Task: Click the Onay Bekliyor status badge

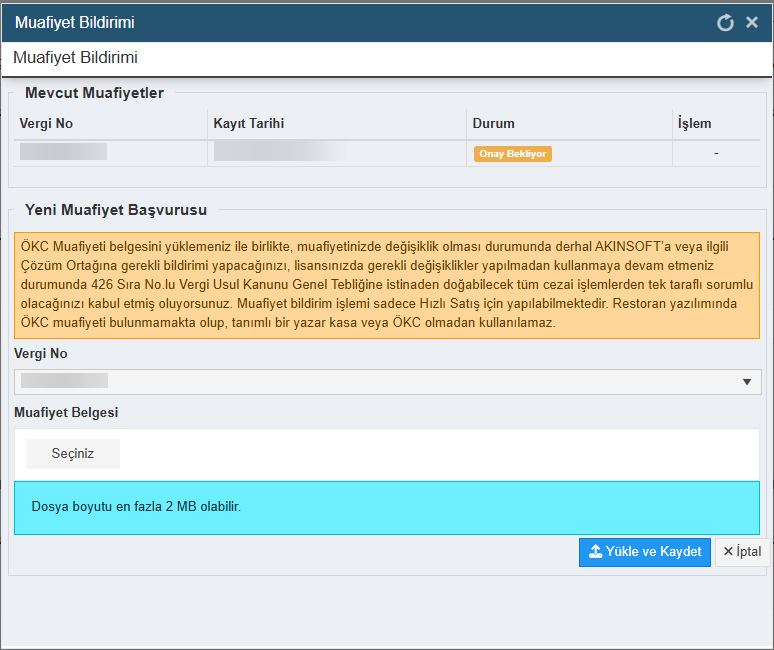Action: [x=512, y=154]
